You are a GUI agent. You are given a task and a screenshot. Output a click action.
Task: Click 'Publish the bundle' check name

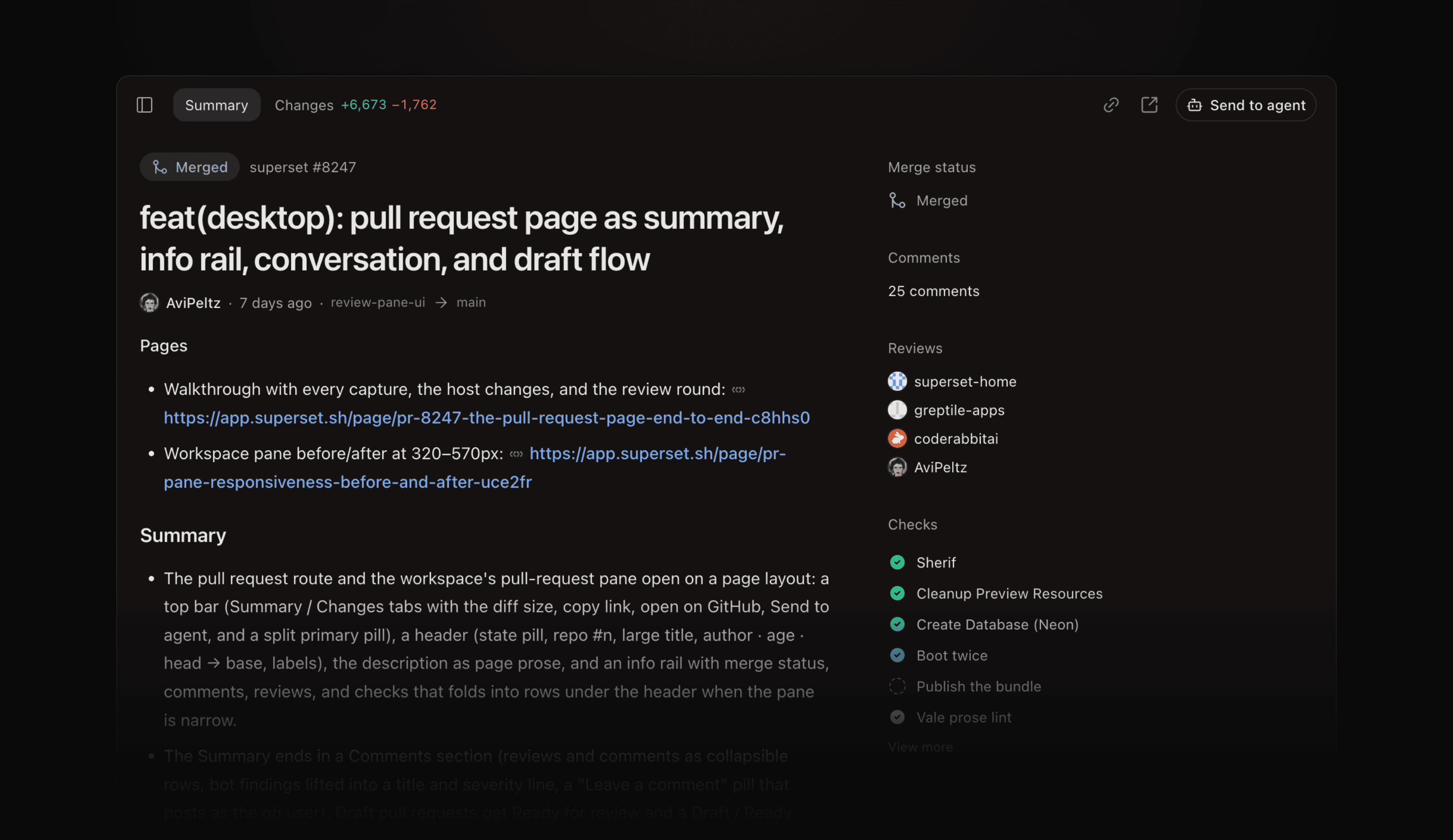[x=979, y=687]
